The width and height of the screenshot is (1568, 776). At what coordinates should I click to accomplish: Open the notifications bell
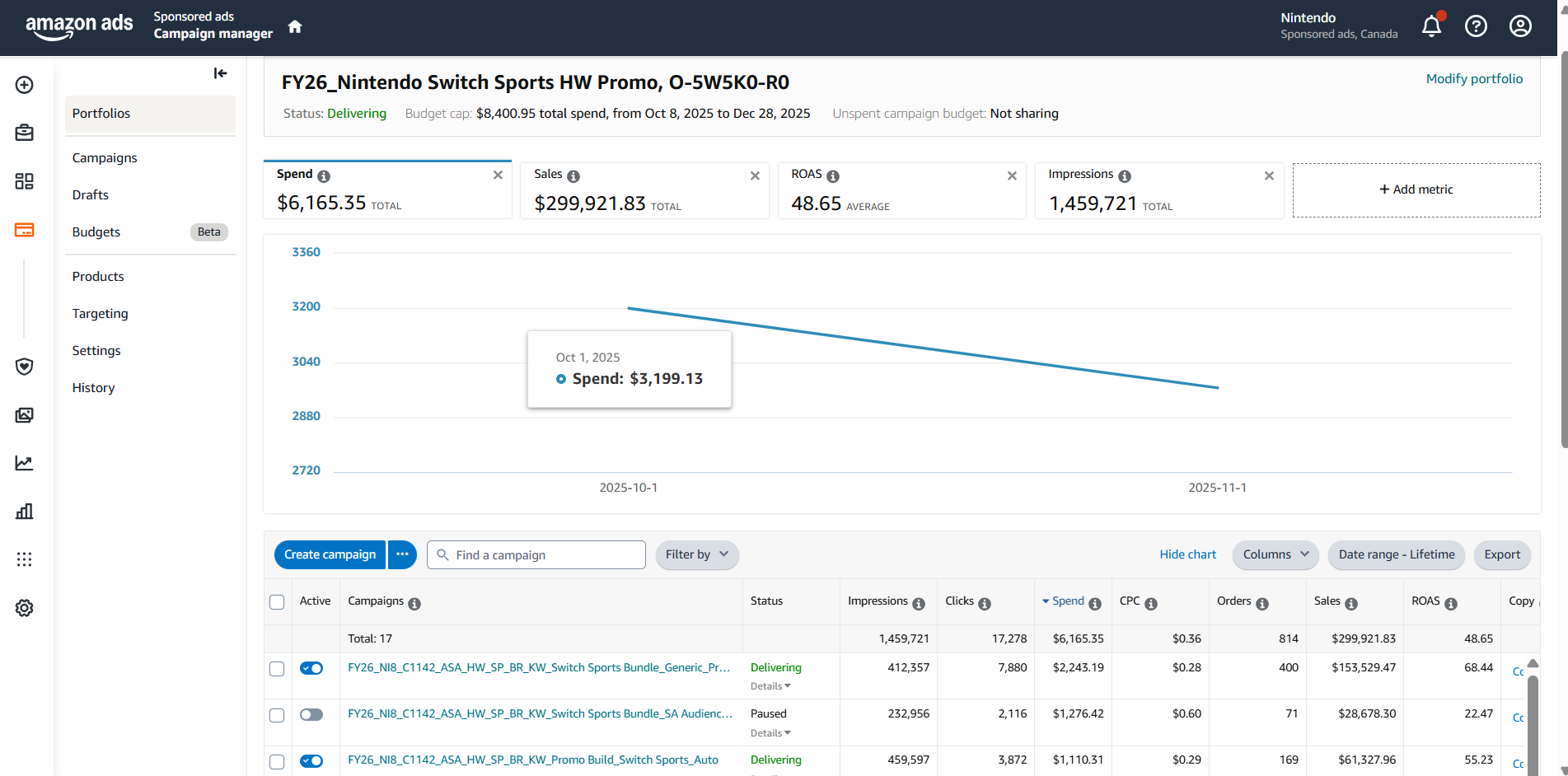click(1431, 26)
